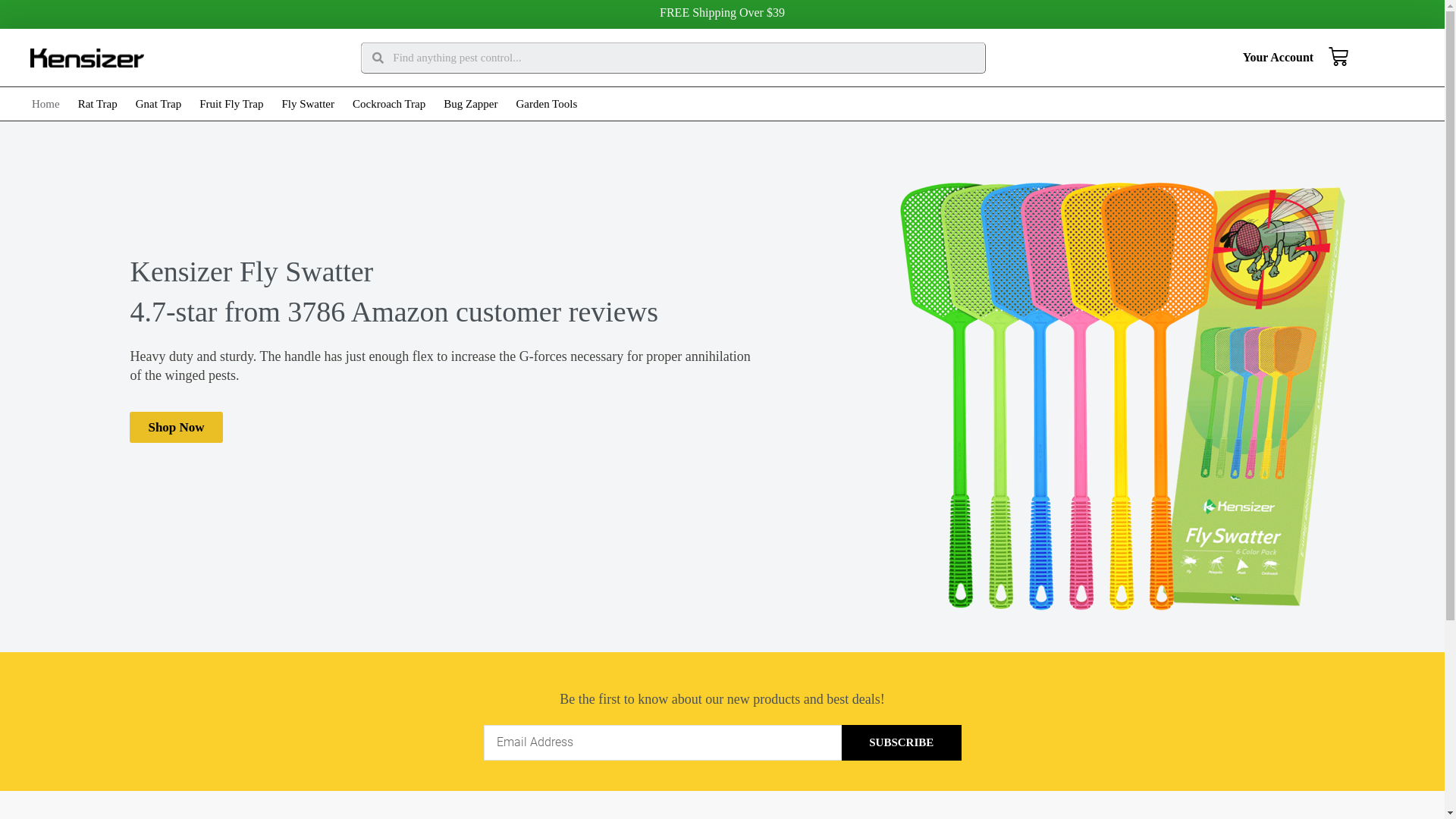Click Your Account link
1456x819 pixels.
[x=1278, y=58]
